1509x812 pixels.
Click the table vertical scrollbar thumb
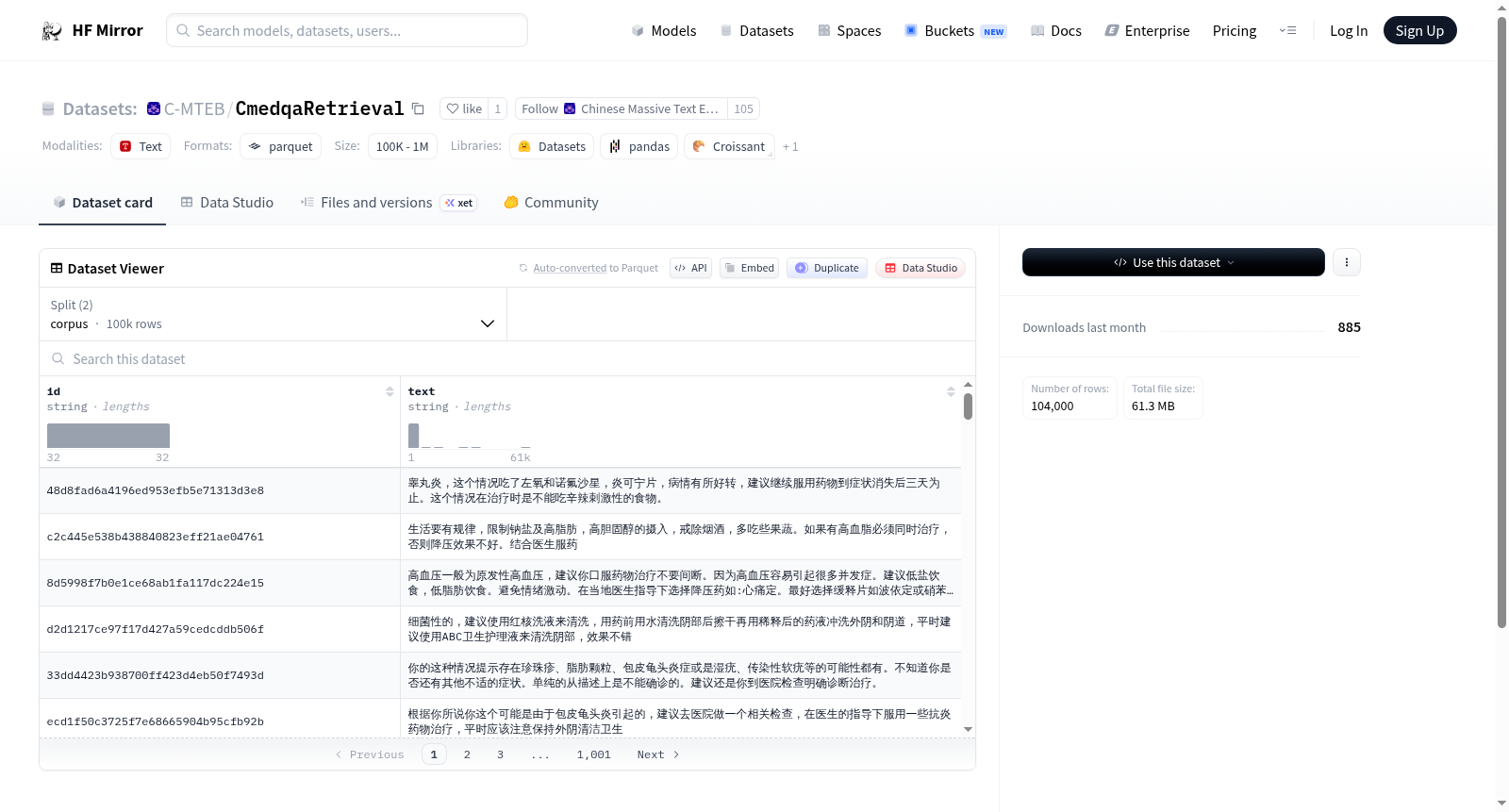click(x=968, y=406)
